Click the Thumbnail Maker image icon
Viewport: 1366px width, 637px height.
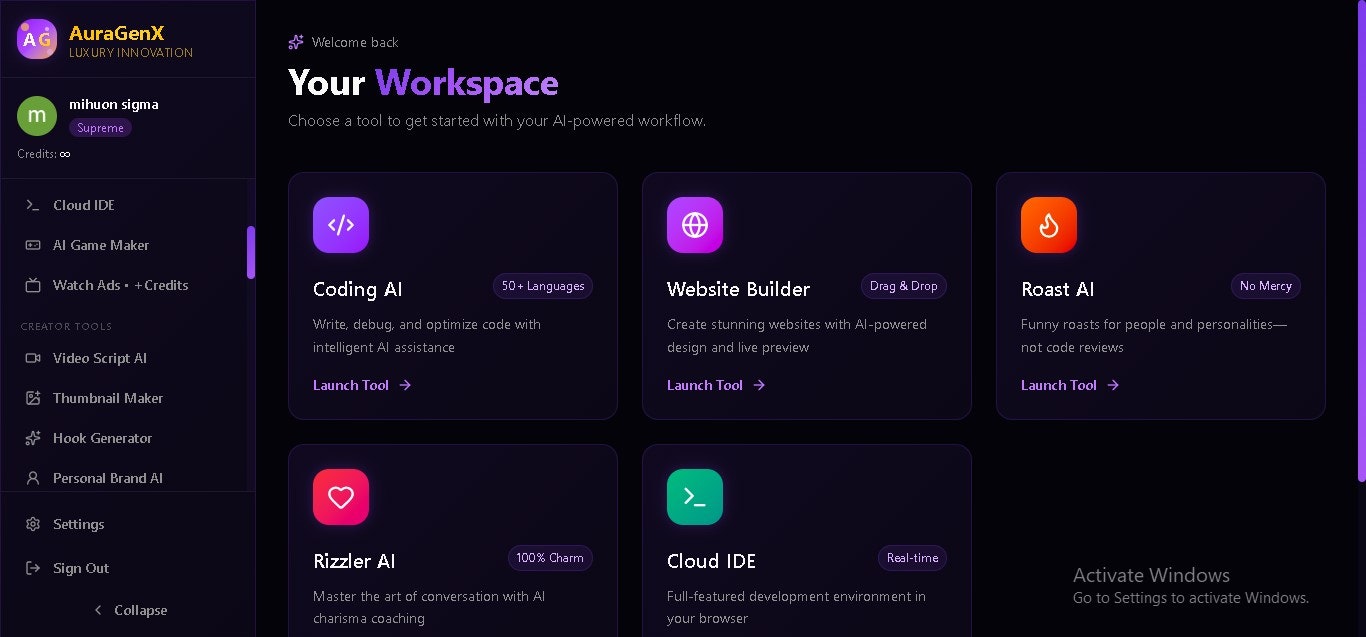click(33, 398)
